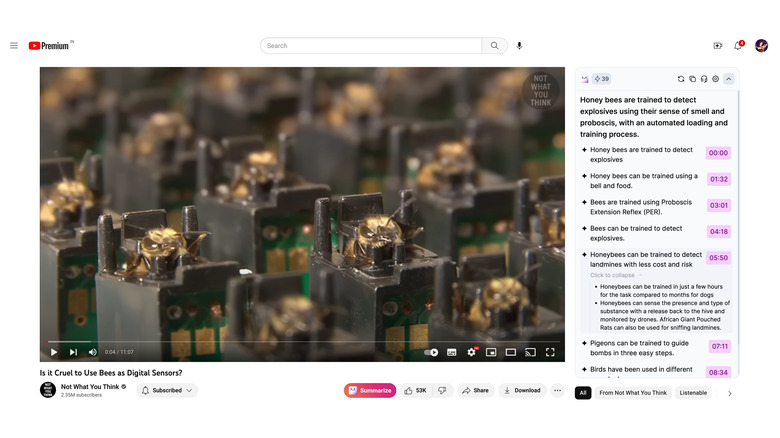Toggle subtitles/closed captions button
The height and width of the screenshot is (438, 780).
click(x=452, y=352)
